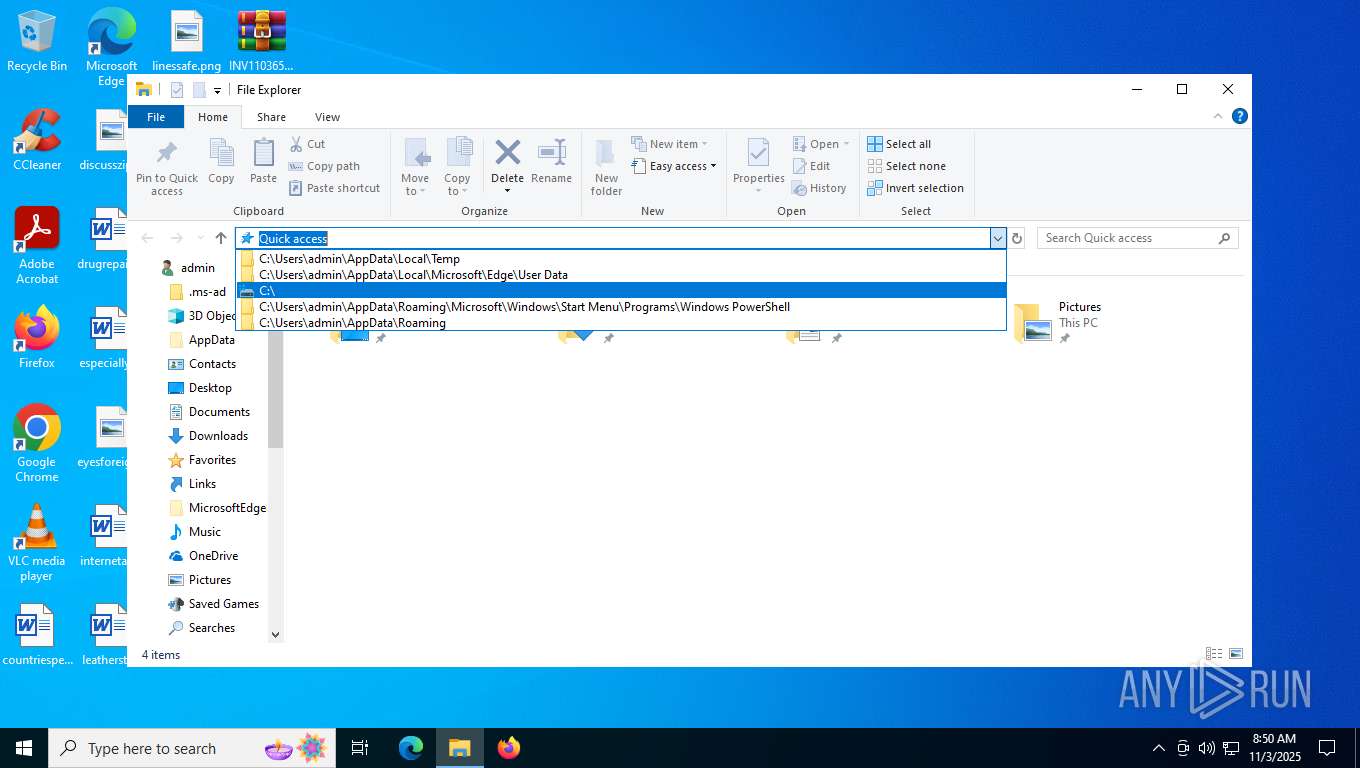Select the Windows PowerShell path suggestion
Image resolution: width=1360 pixels, height=768 pixels.
(621, 306)
